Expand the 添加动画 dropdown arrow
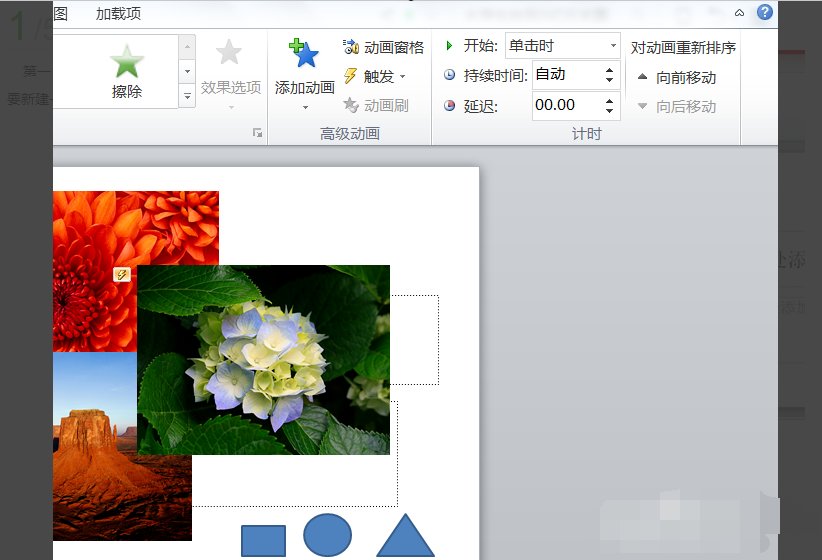Viewport: 822px width, 560px height. click(305, 107)
